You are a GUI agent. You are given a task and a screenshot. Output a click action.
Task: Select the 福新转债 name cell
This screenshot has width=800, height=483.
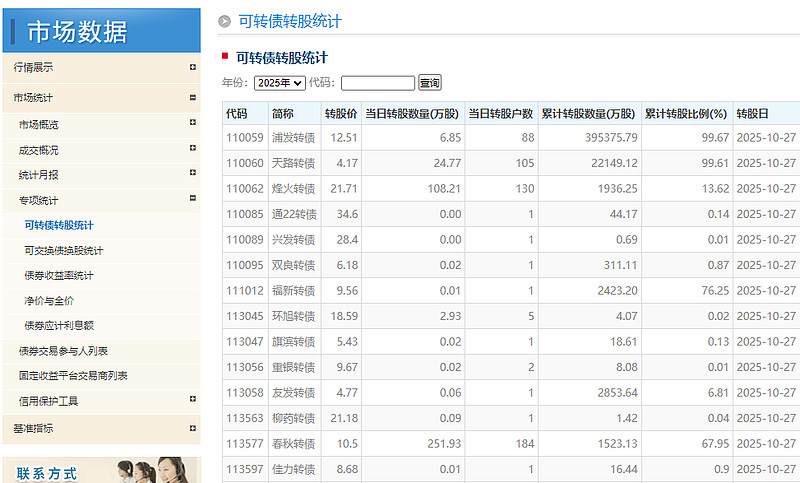(293, 291)
